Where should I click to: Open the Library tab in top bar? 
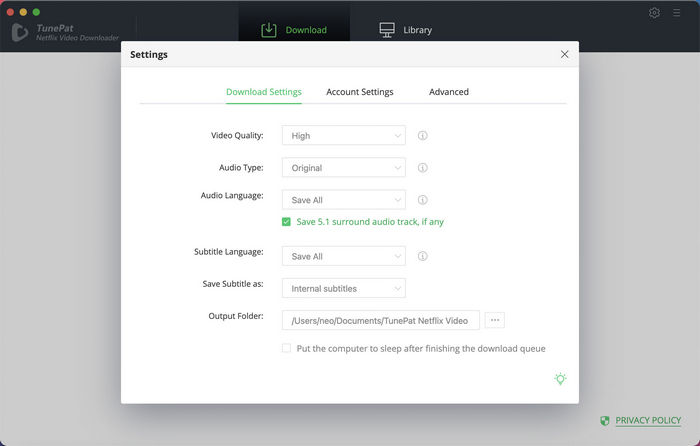tap(405, 30)
